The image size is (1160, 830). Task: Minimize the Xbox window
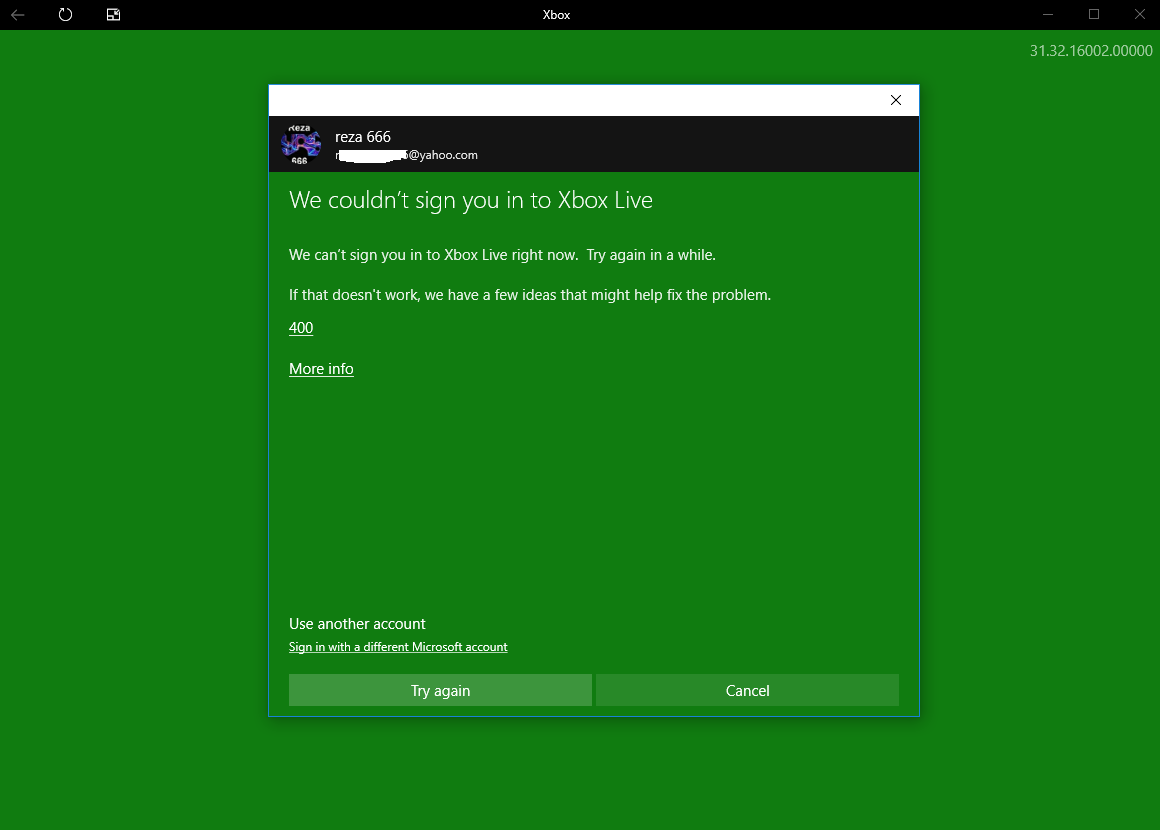pyautogui.click(x=1048, y=15)
